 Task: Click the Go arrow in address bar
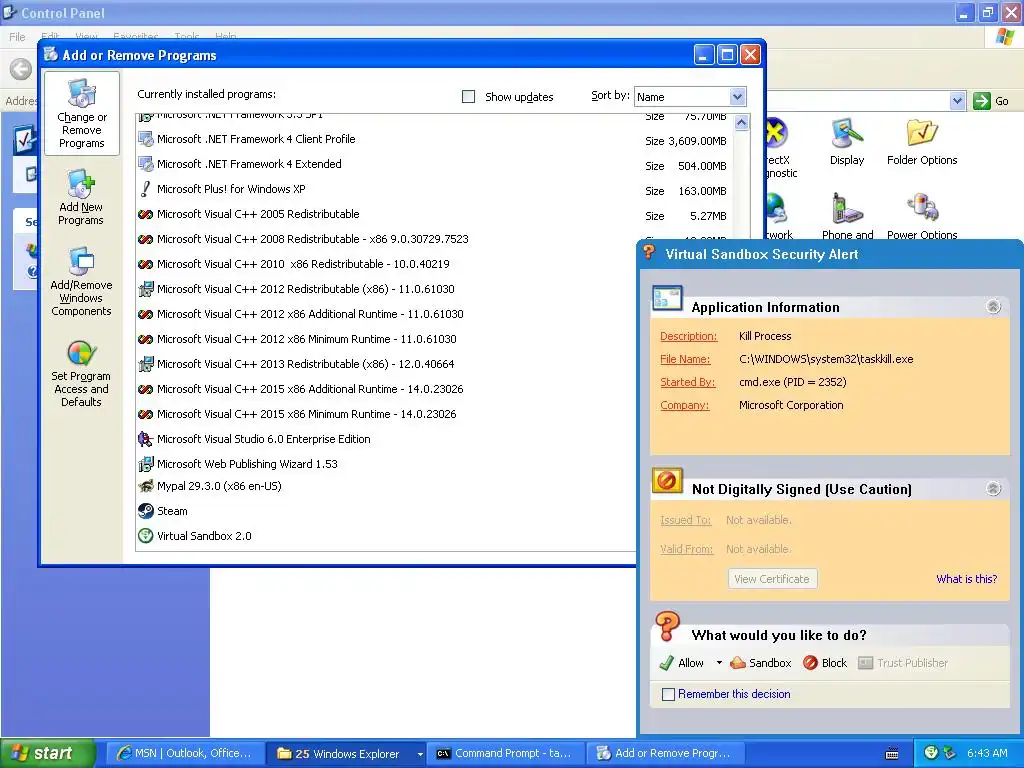pos(982,101)
